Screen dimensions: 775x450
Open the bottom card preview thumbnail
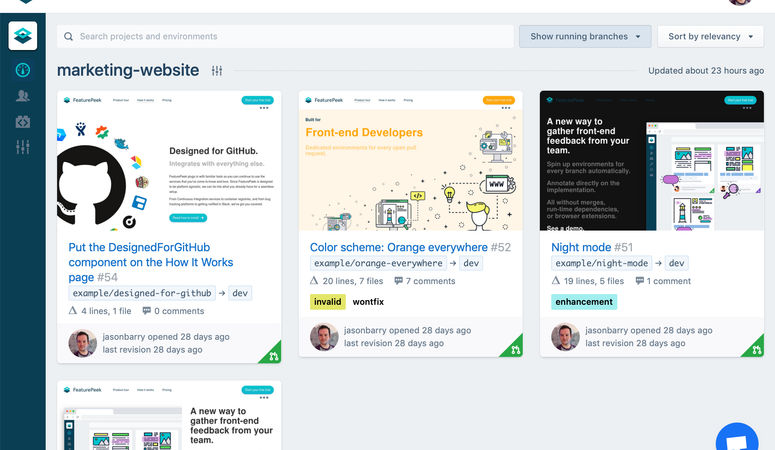(169, 415)
